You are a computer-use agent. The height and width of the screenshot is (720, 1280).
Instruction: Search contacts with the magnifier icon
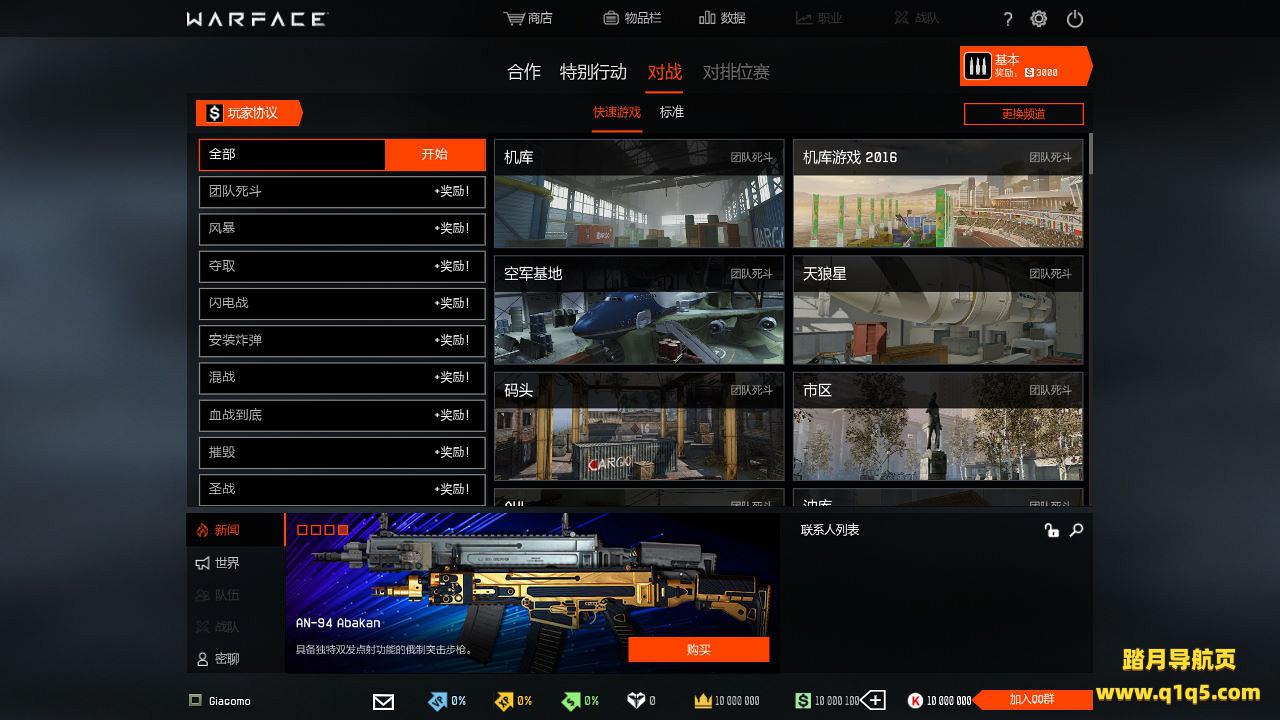click(1076, 530)
